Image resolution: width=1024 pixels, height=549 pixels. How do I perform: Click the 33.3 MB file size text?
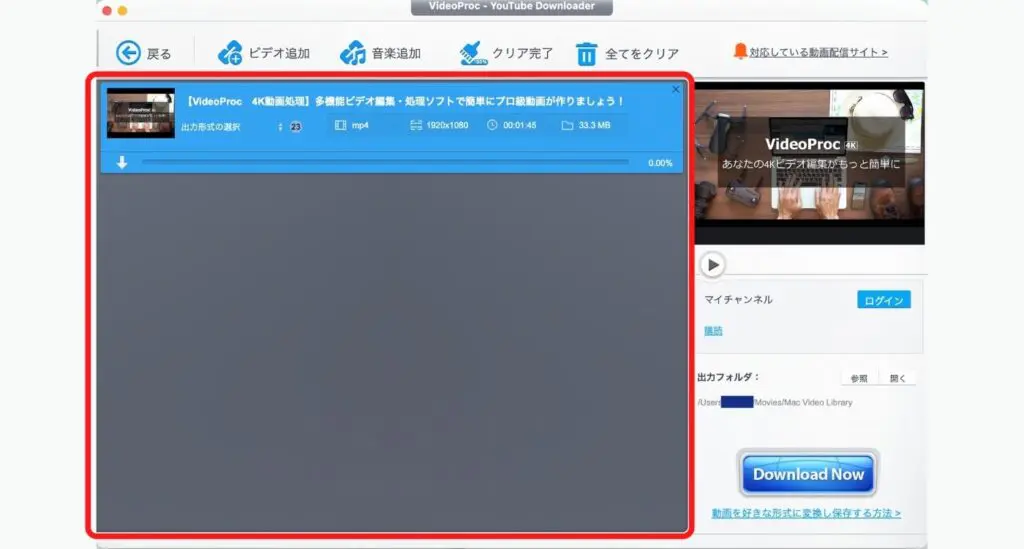coord(594,125)
